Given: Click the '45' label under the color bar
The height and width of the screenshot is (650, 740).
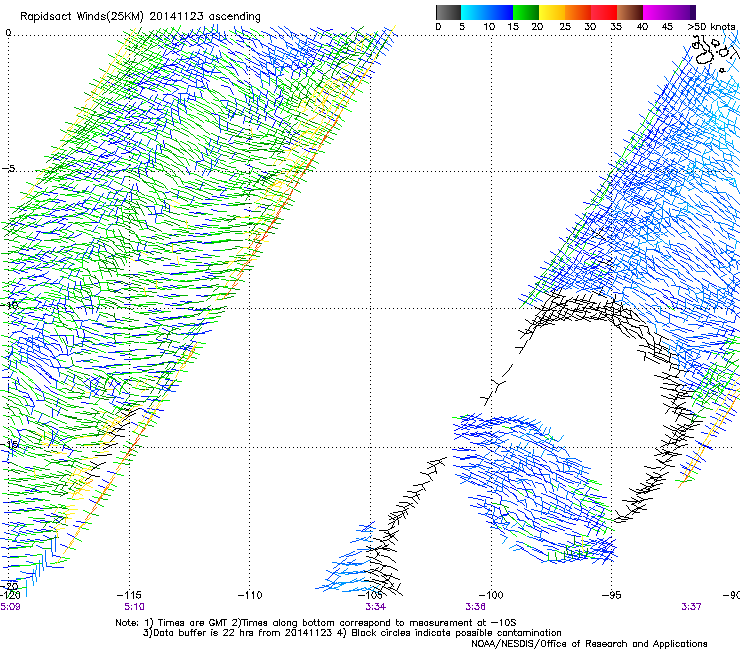Looking at the screenshot, I should coord(667,26).
